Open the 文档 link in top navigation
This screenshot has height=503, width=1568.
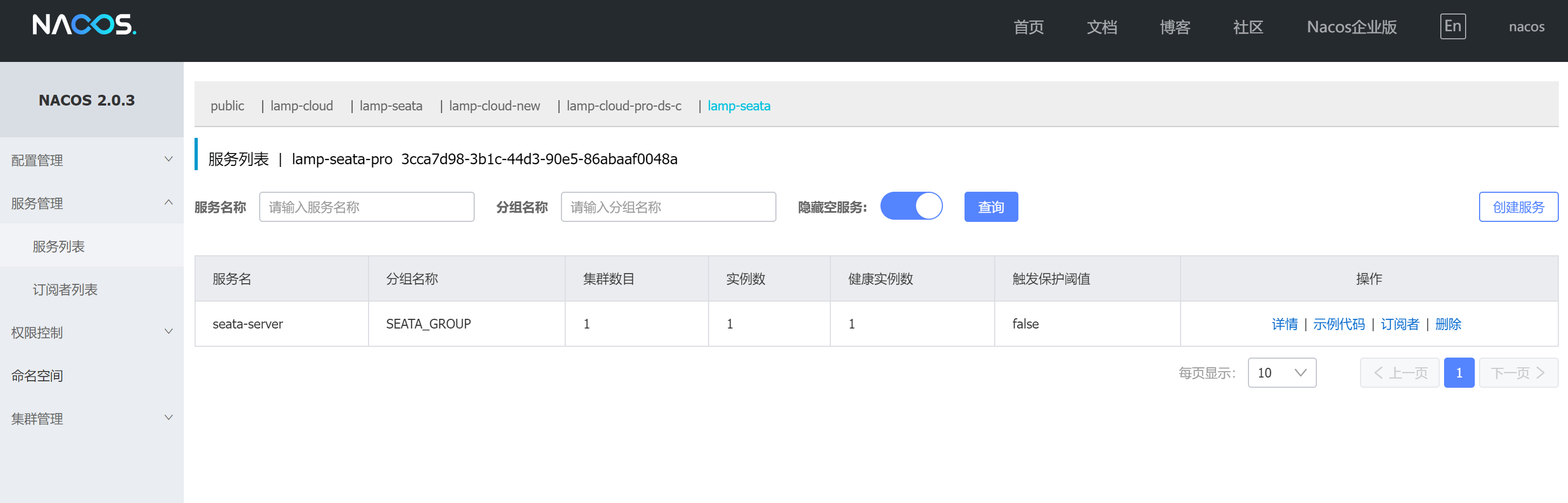1101,27
